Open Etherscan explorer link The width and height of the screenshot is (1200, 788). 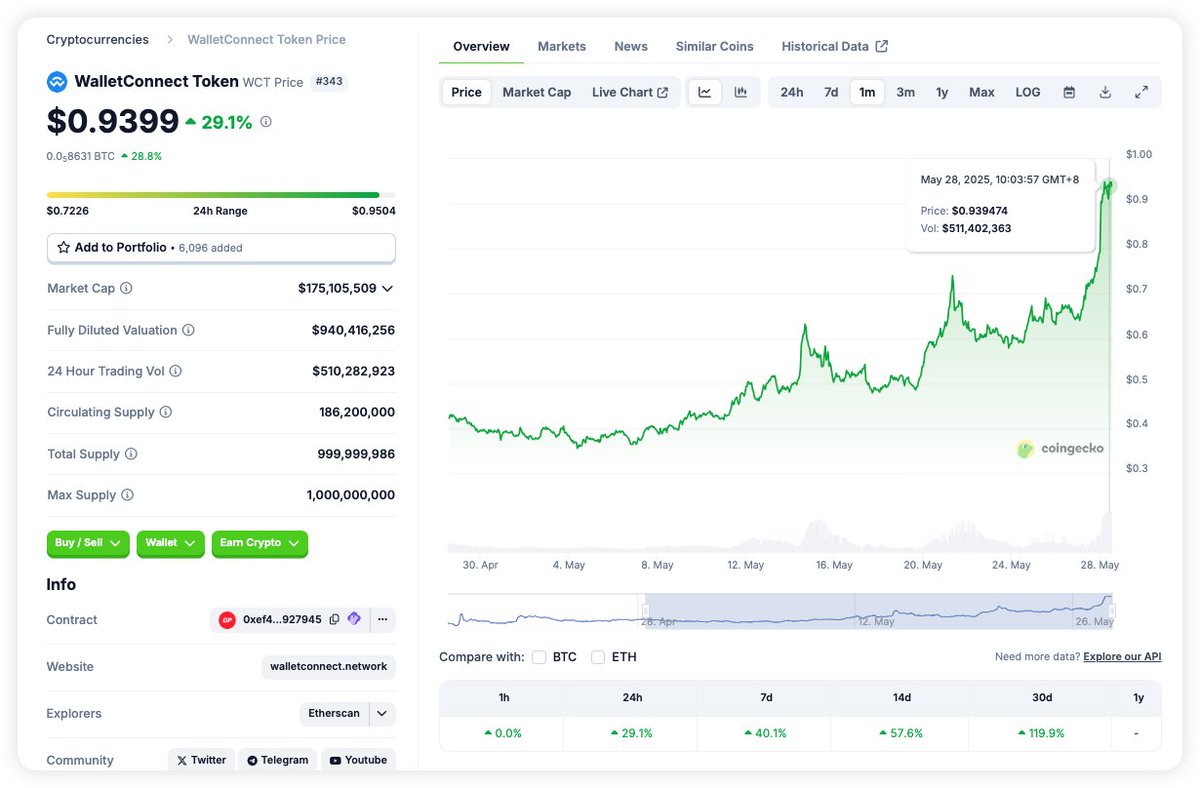(335, 714)
